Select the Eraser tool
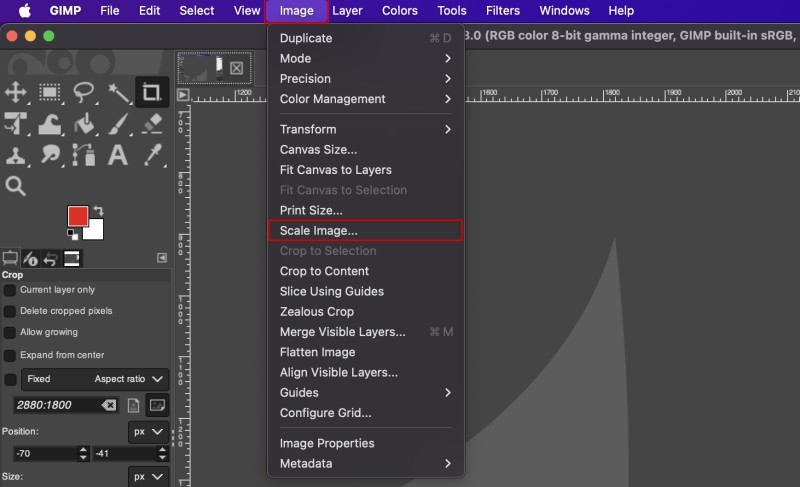Image resolution: width=800 pixels, height=487 pixels. (x=152, y=124)
